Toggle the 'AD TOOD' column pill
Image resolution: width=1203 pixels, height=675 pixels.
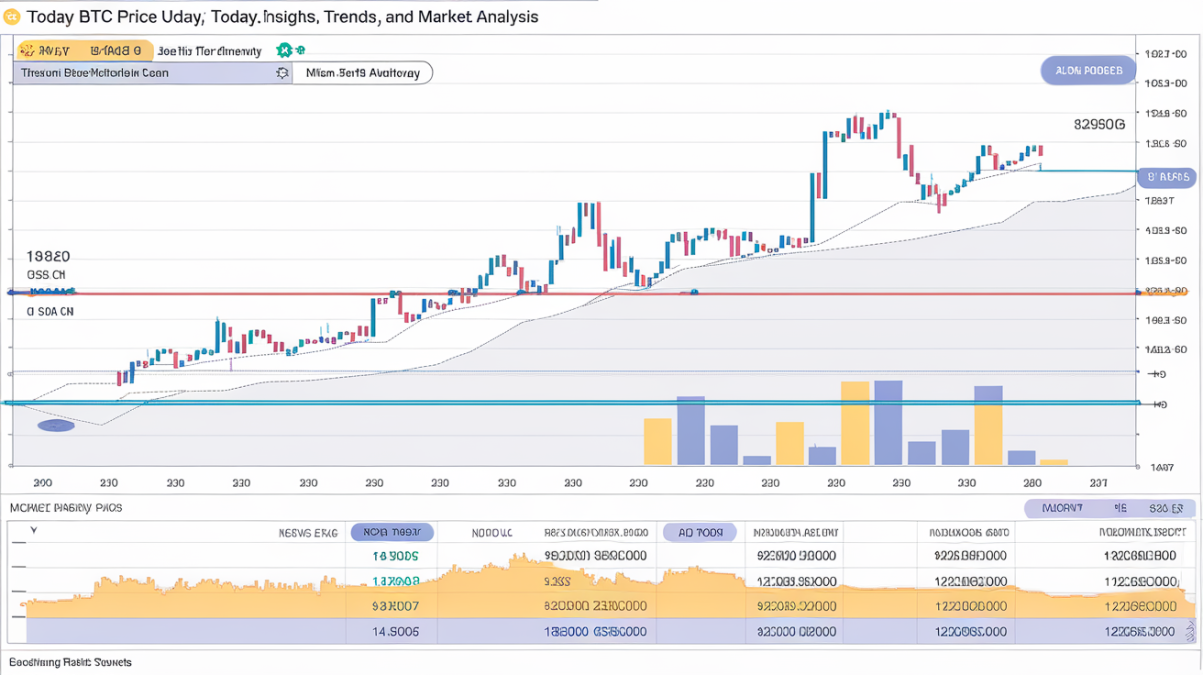click(x=699, y=533)
